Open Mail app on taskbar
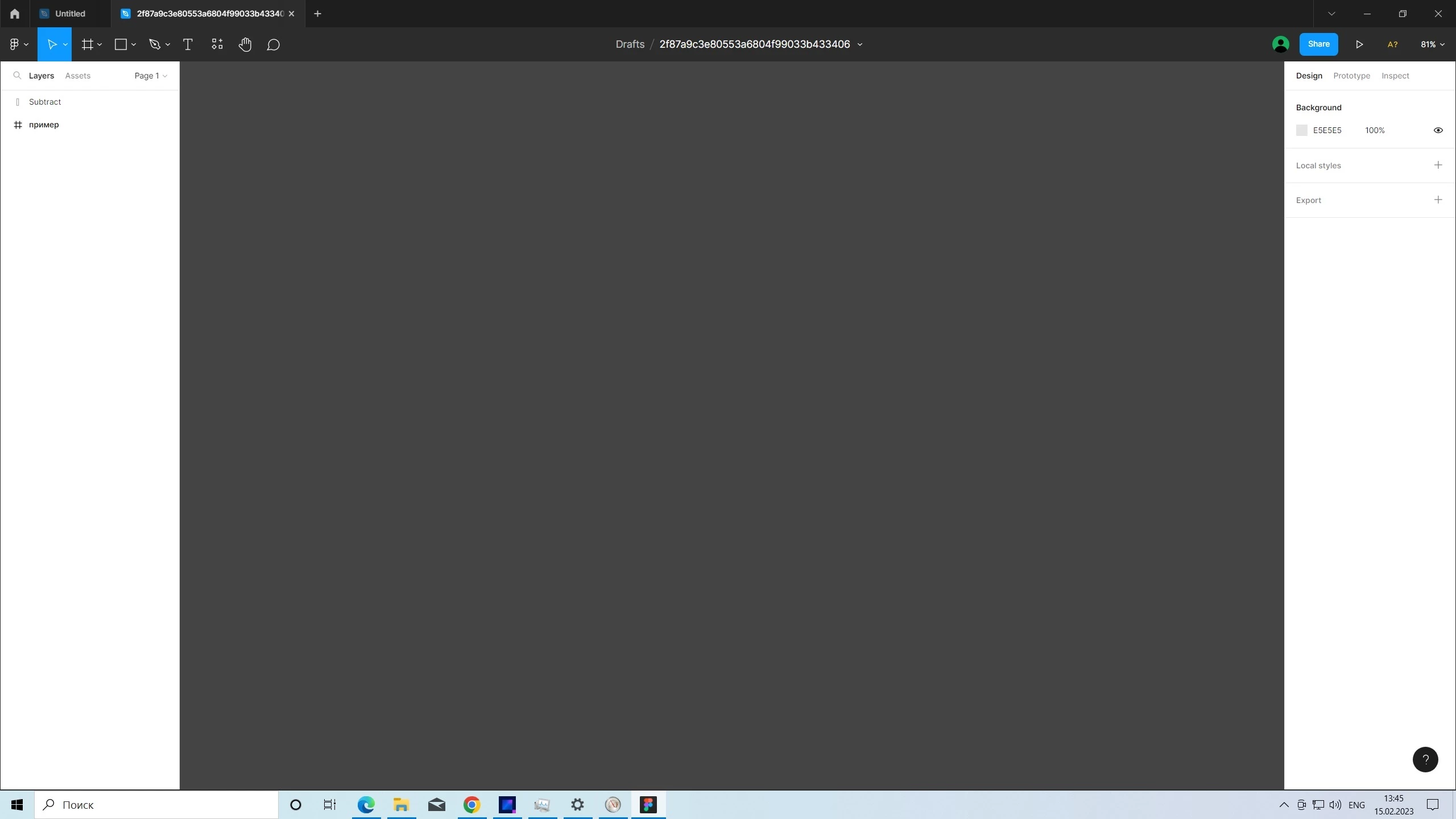 pos(436,805)
